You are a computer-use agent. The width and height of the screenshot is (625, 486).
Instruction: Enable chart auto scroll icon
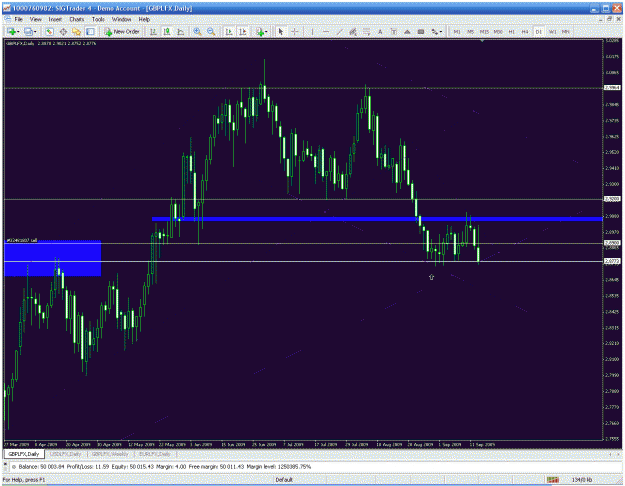click(229, 32)
